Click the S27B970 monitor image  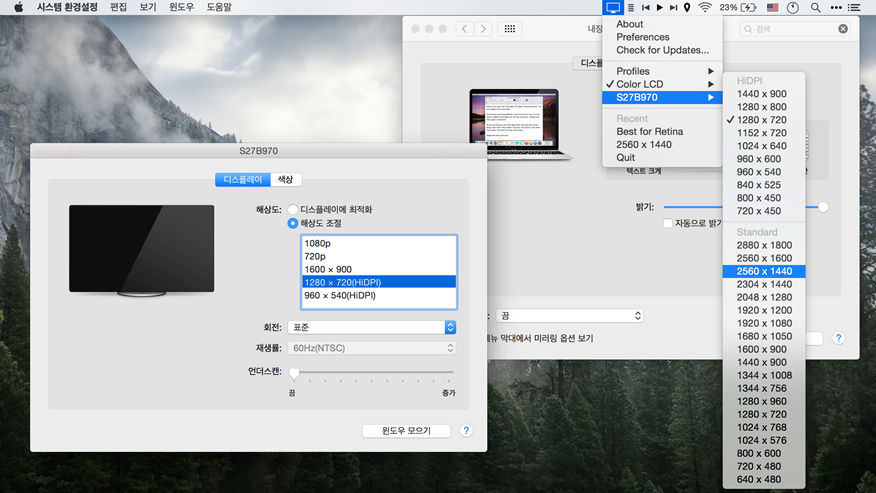(x=141, y=250)
